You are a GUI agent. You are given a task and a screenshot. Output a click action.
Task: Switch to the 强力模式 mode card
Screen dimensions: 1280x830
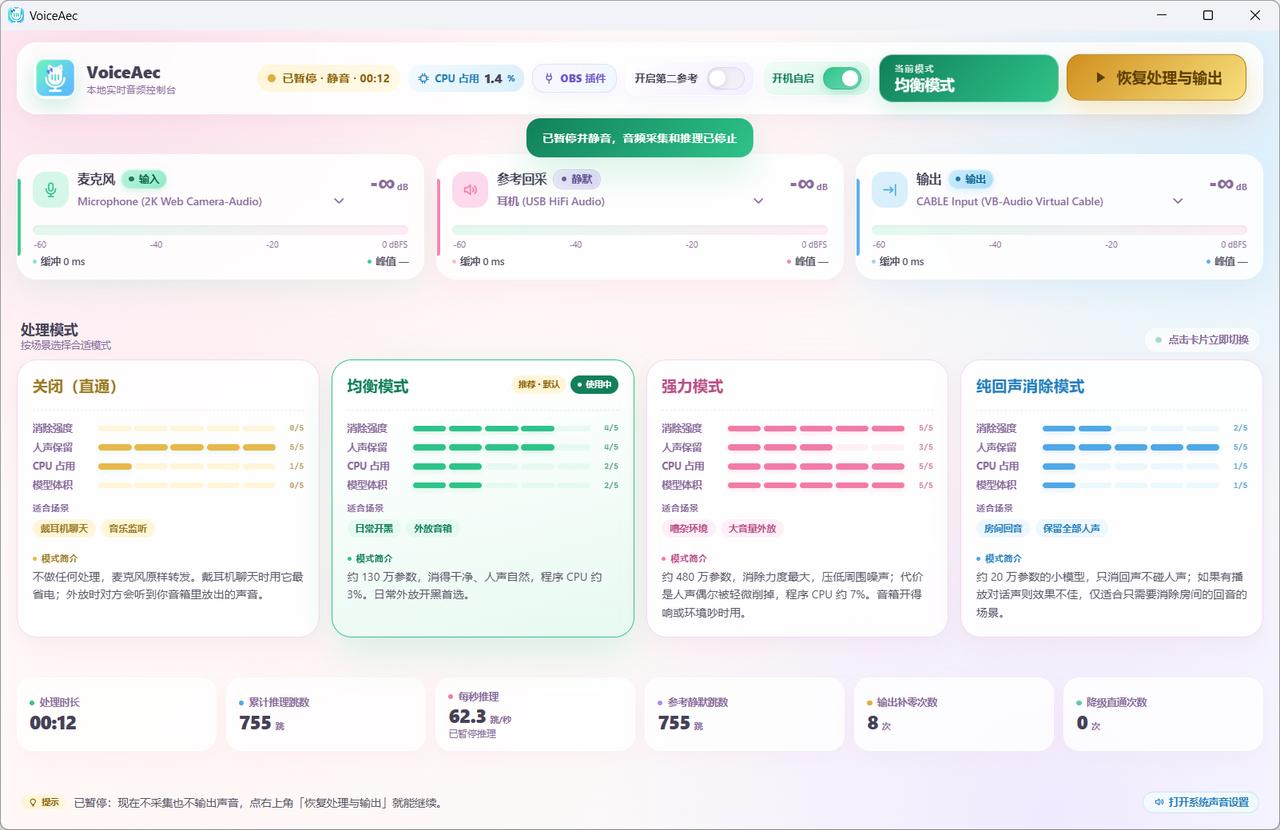pos(797,498)
